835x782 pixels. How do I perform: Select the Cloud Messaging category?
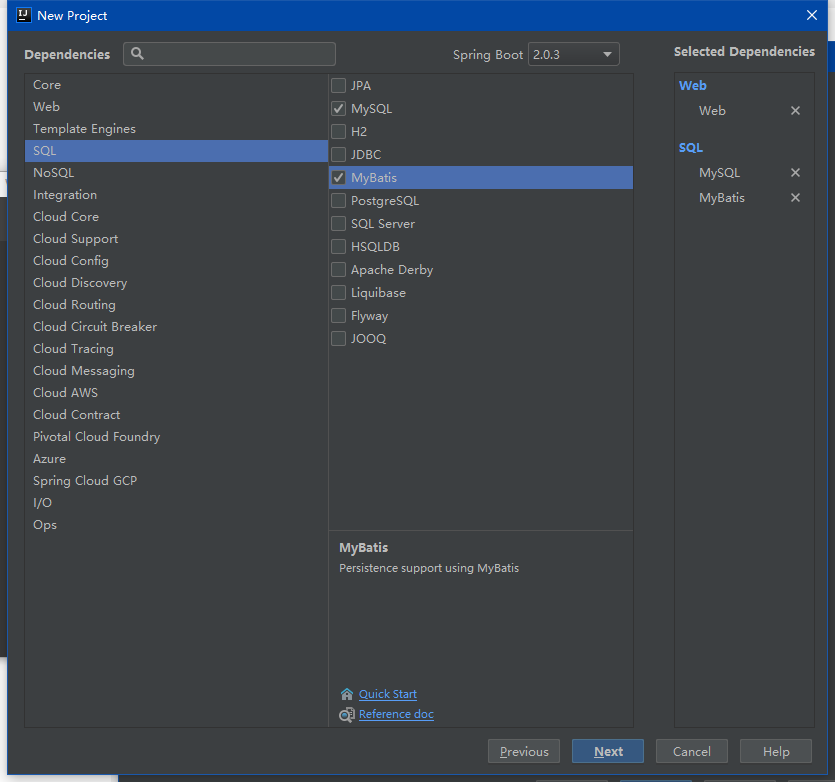[176, 371]
